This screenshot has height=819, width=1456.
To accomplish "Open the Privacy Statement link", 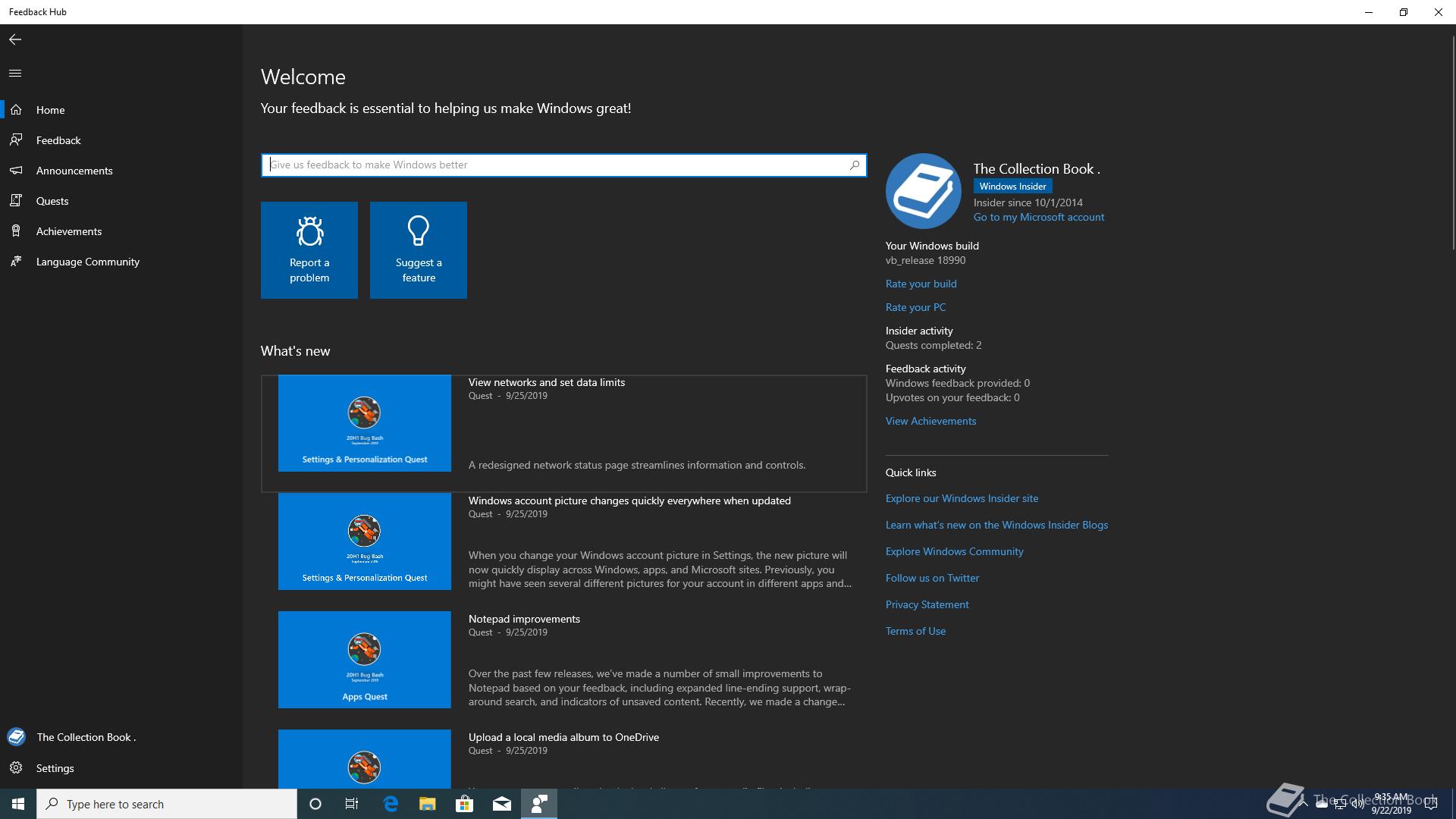I will [x=927, y=604].
